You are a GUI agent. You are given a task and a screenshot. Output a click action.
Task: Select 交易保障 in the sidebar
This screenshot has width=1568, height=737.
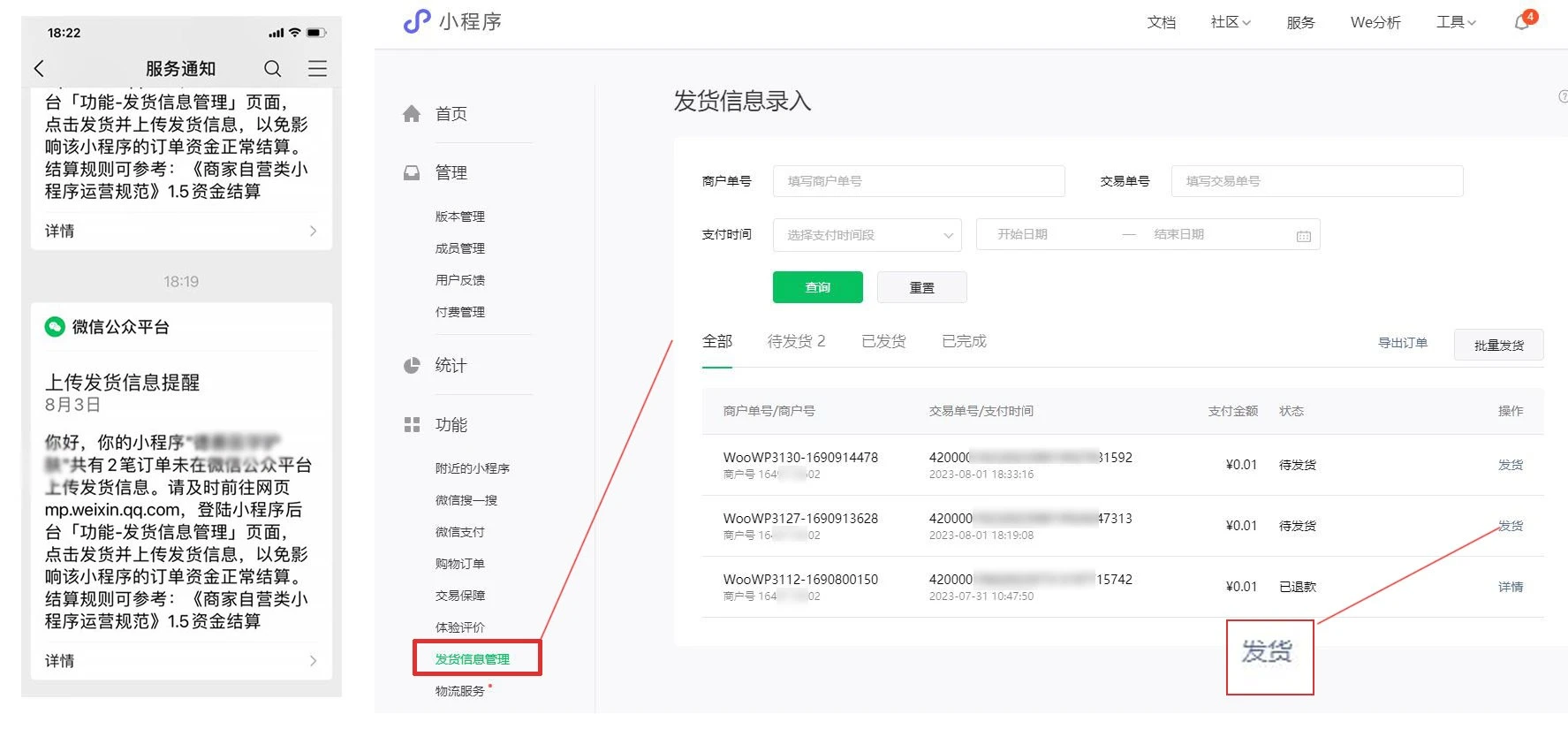tap(460, 596)
